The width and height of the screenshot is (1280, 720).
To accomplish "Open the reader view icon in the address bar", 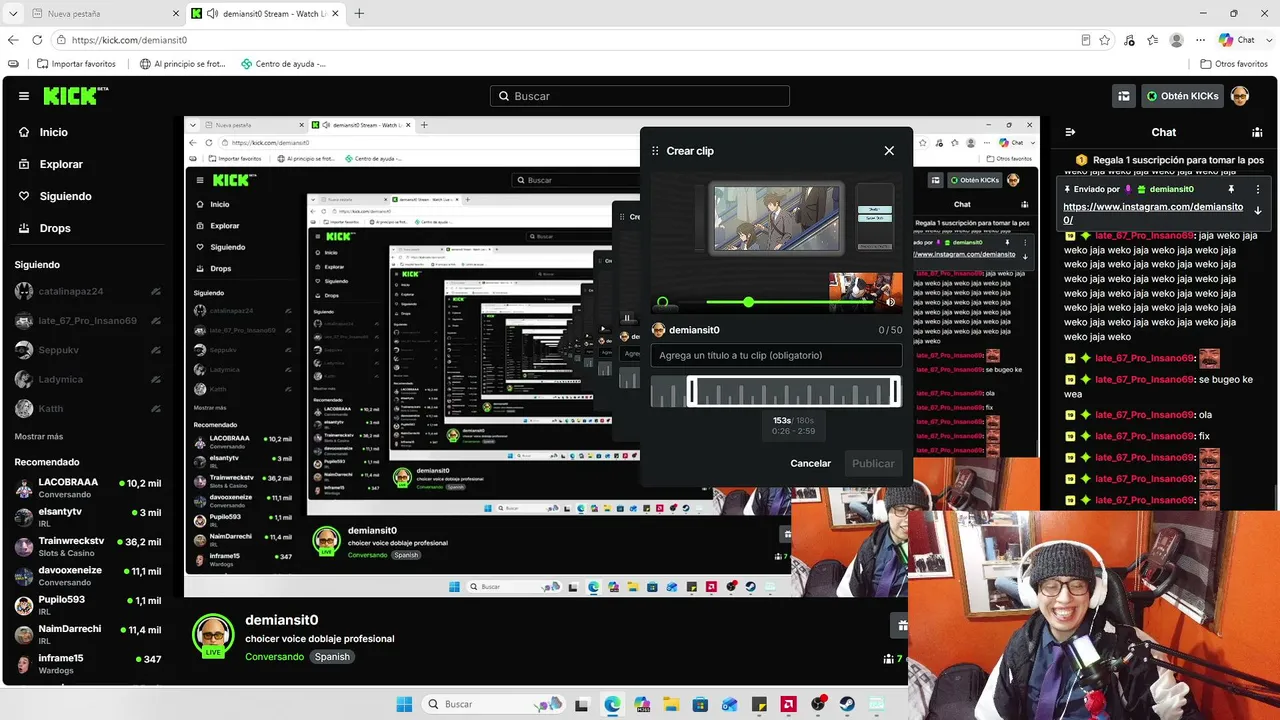I will click(x=1086, y=40).
